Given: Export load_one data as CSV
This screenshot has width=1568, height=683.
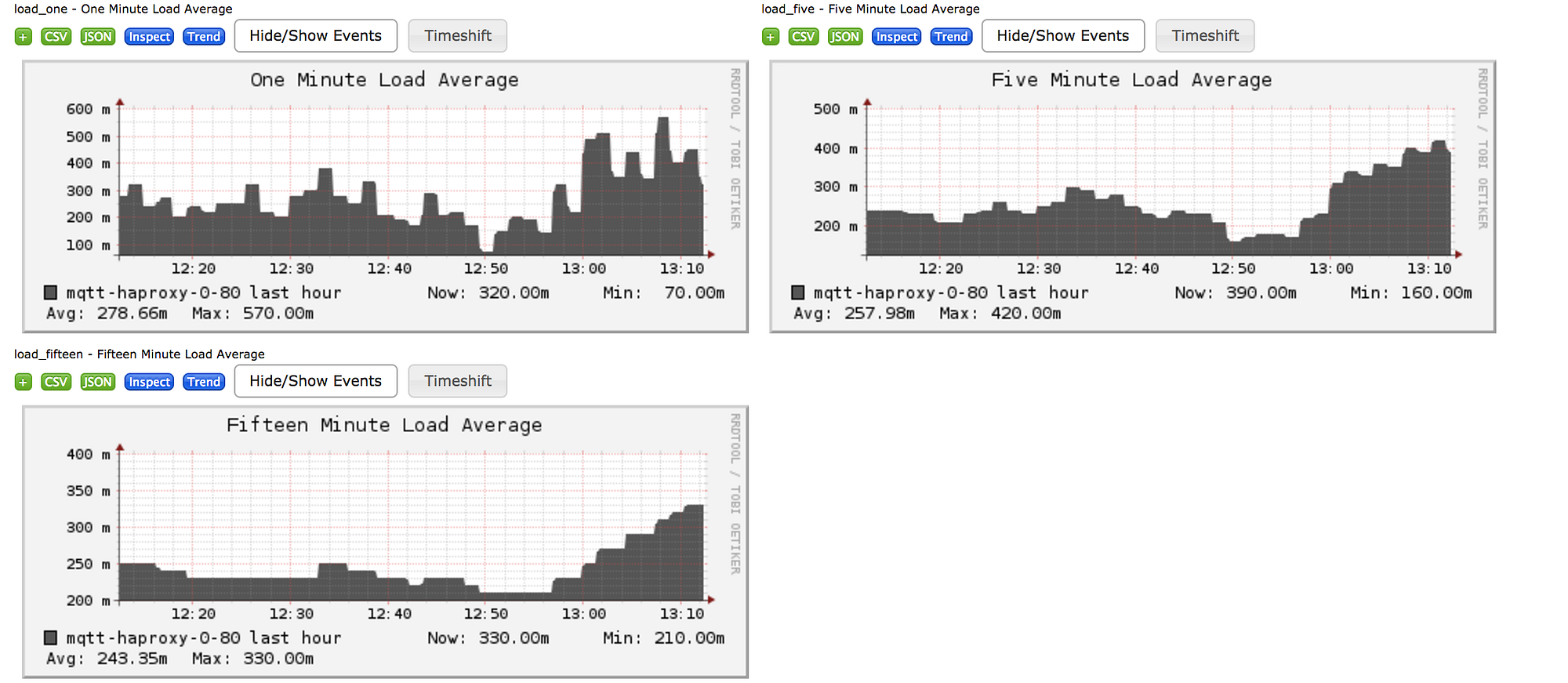Looking at the screenshot, I should pyautogui.click(x=56, y=36).
